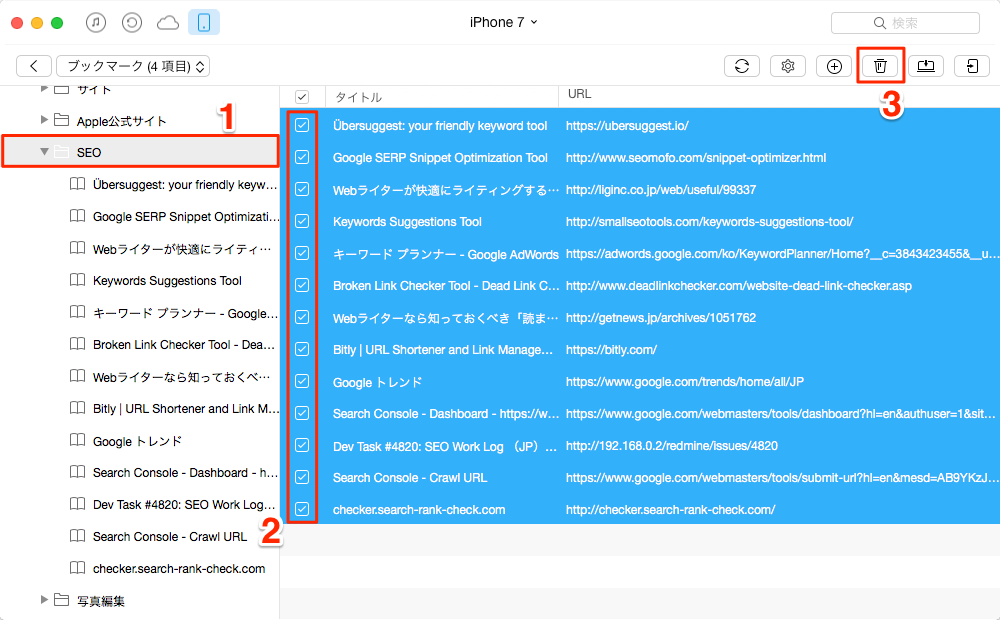Screen dimensions: 1000x620
Task: Click the trash delete button
Action: coord(880,66)
